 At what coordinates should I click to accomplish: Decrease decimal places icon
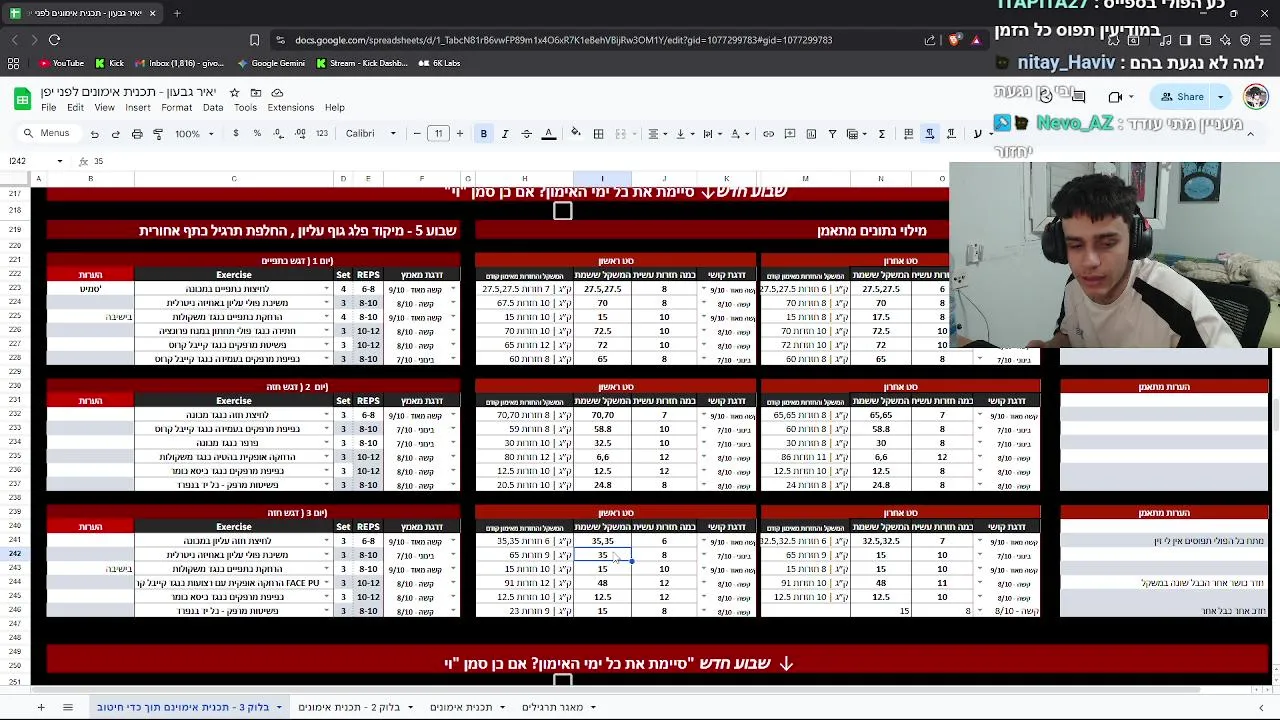[279, 134]
